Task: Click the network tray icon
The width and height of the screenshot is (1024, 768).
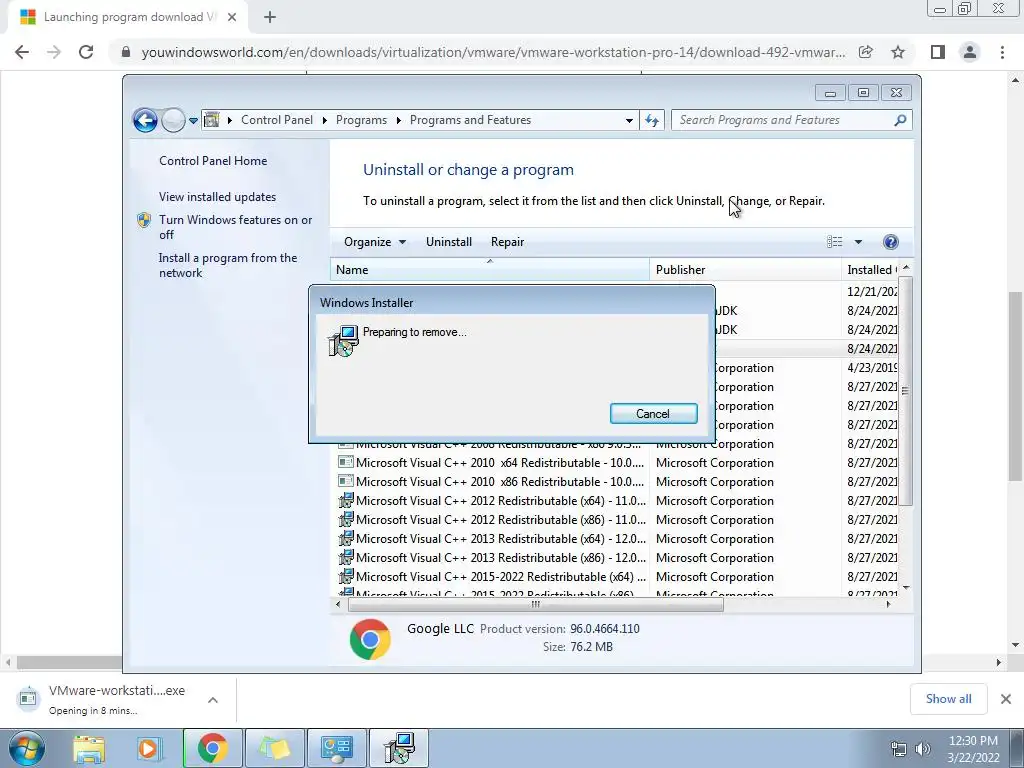Action: pos(899,749)
